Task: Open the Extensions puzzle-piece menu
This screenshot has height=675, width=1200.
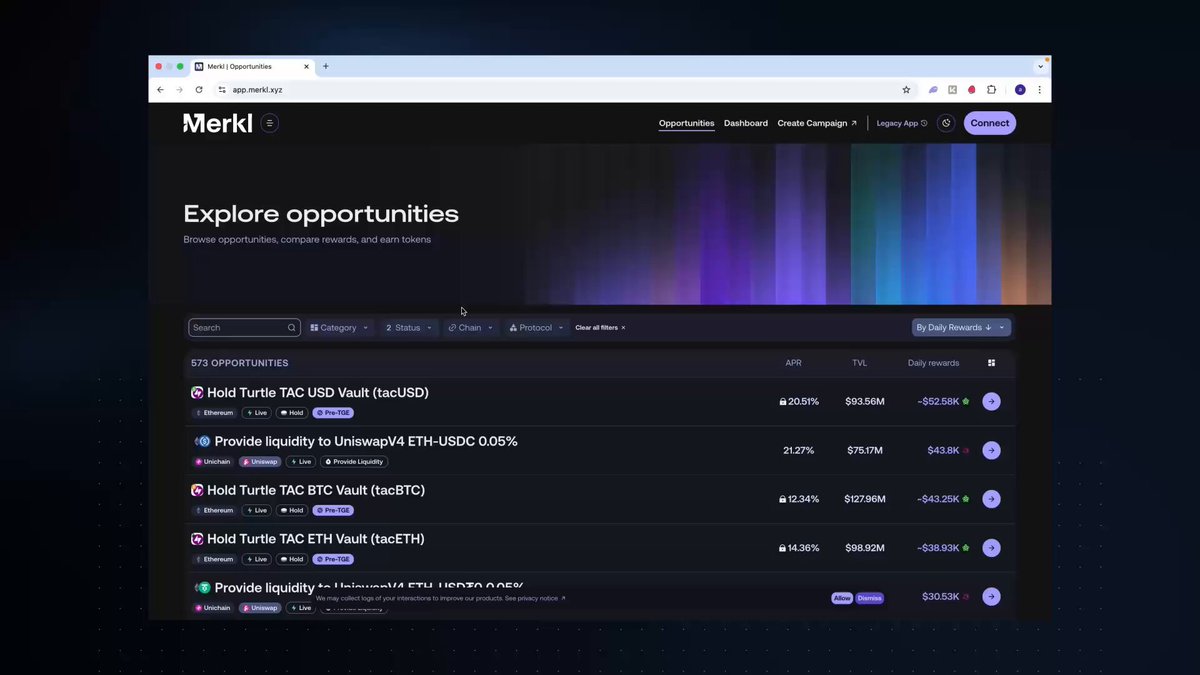Action: [x=992, y=89]
